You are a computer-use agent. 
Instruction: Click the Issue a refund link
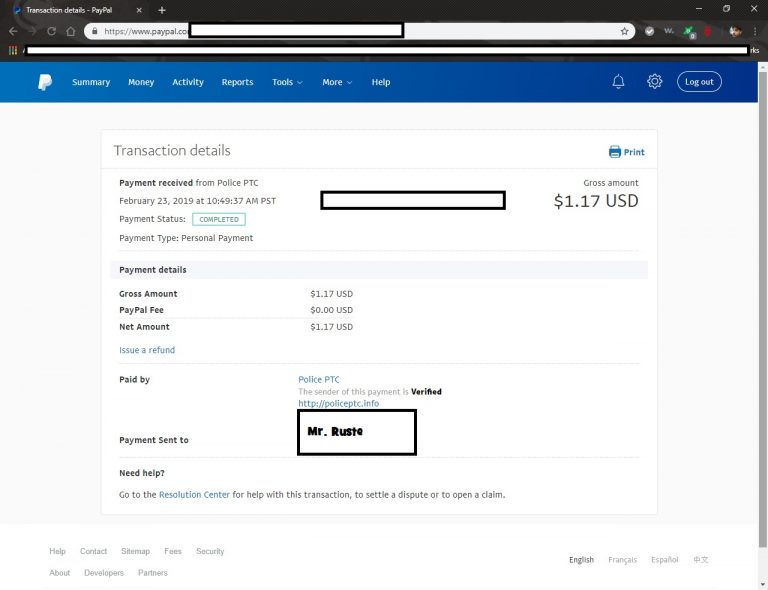coord(147,350)
